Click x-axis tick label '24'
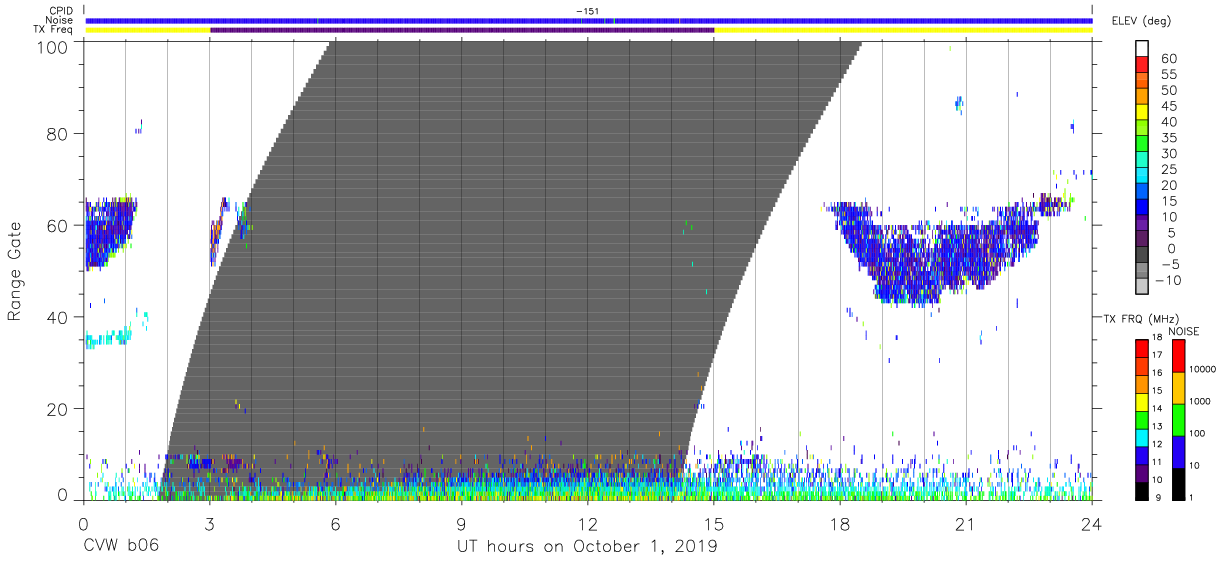This screenshot has height=567, width=1228. tap(1091, 525)
